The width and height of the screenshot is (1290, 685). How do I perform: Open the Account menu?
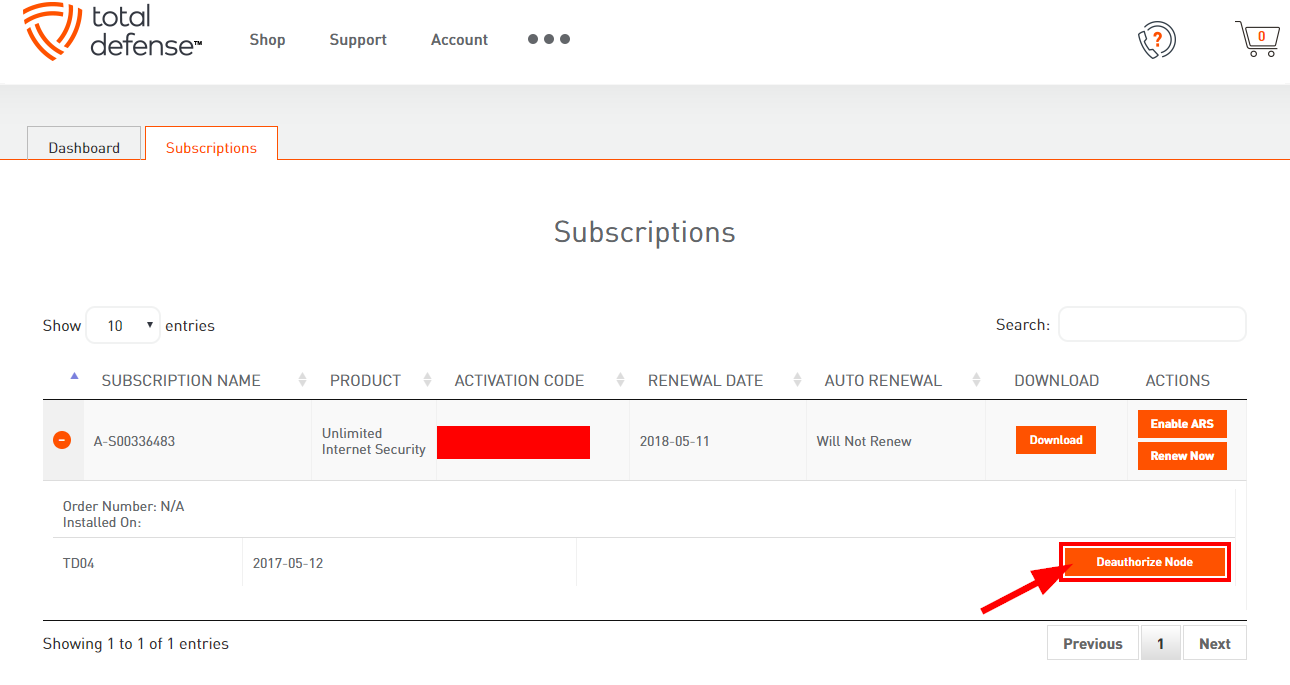[x=459, y=40]
